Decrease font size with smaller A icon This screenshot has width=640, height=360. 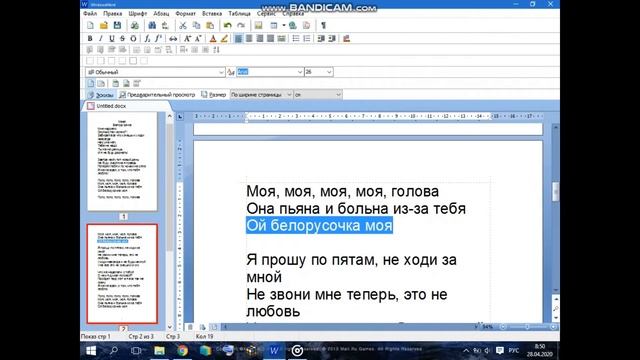198,39
